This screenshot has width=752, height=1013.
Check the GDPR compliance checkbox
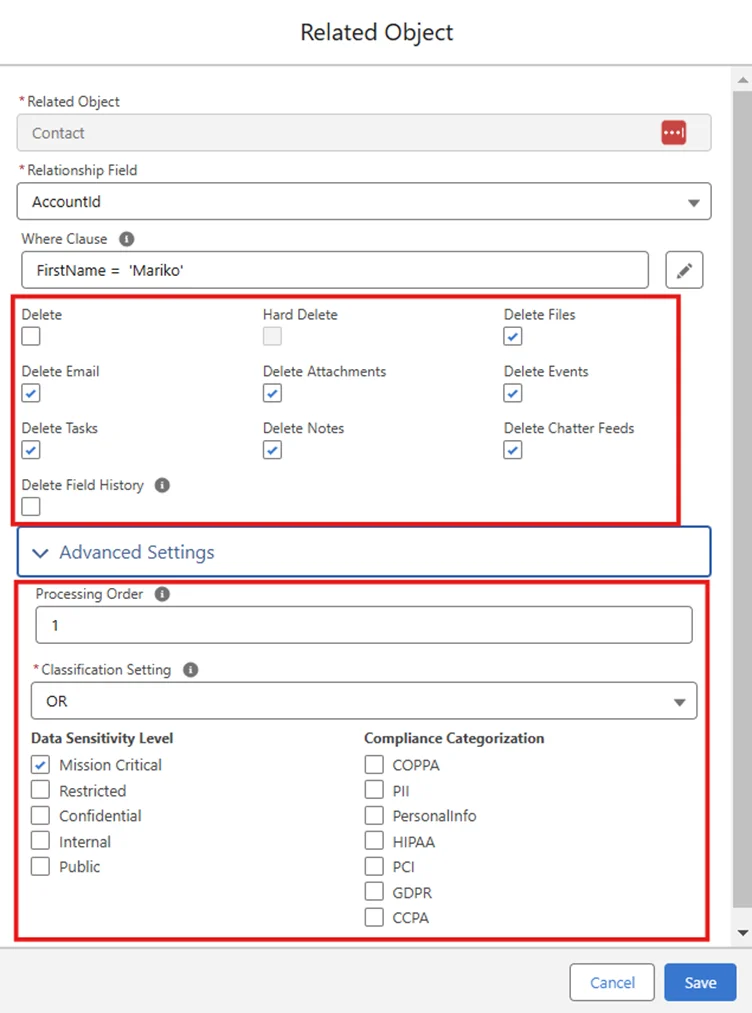point(374,892)
